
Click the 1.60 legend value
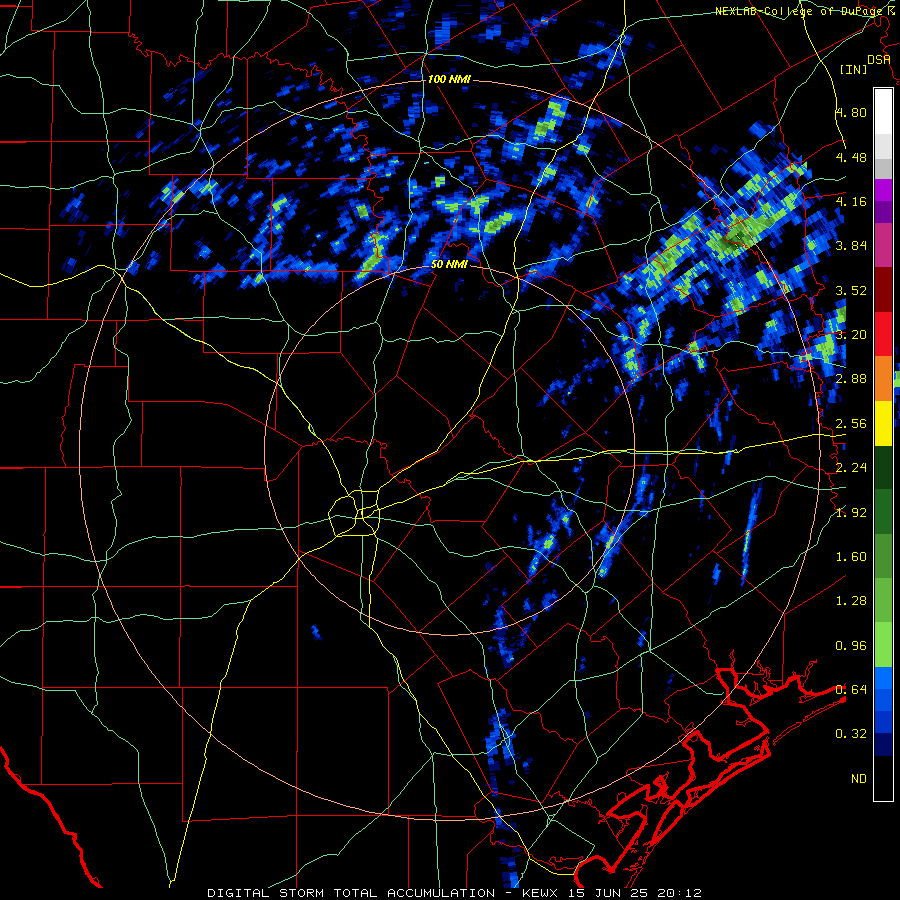coord(851,557)
